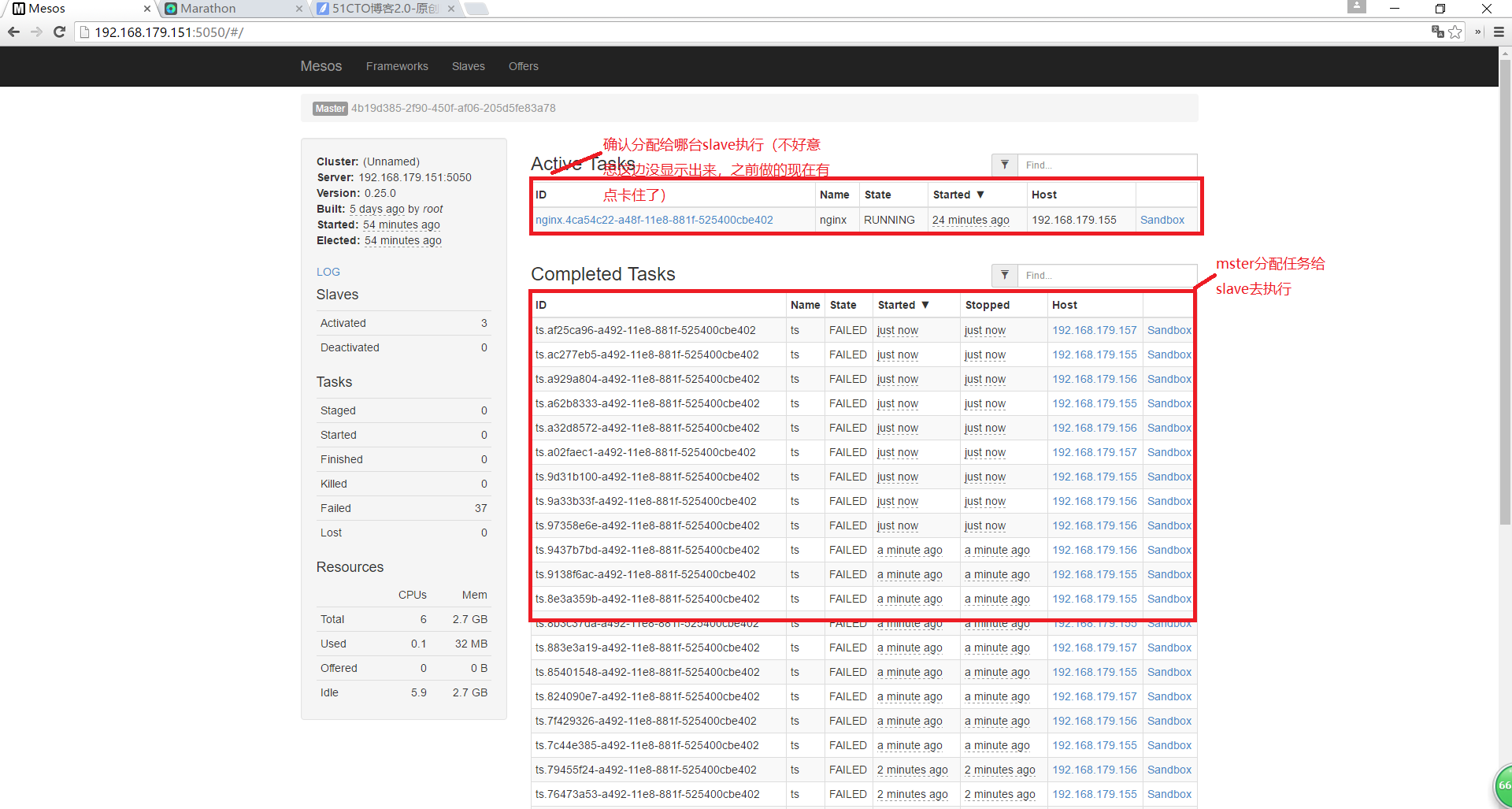Switch to the Marathon tab
The height and width of the screenshot is (809, 1512).
click(x=233, y=9)
